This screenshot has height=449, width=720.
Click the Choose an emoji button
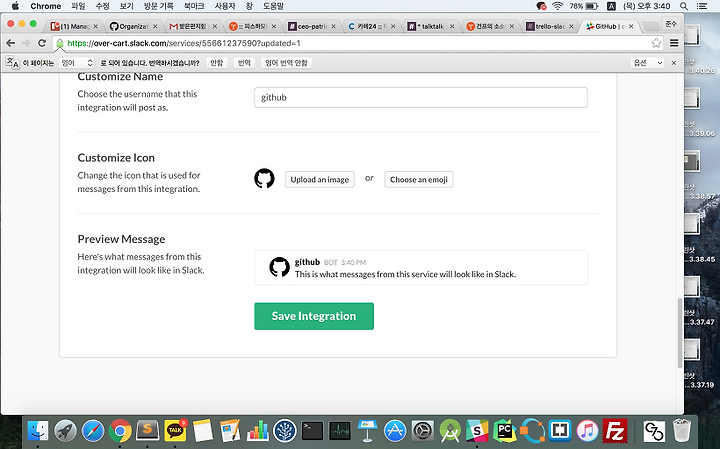[419, 180]
